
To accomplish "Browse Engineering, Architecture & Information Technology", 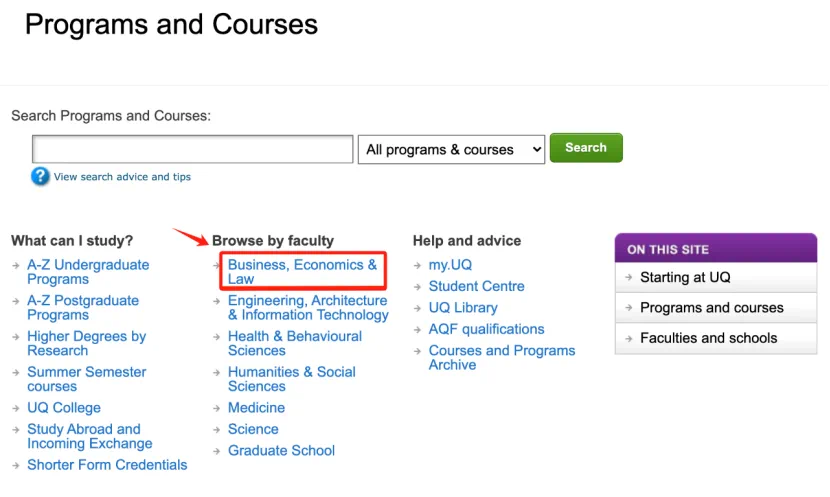I will (x=307, y=308).
